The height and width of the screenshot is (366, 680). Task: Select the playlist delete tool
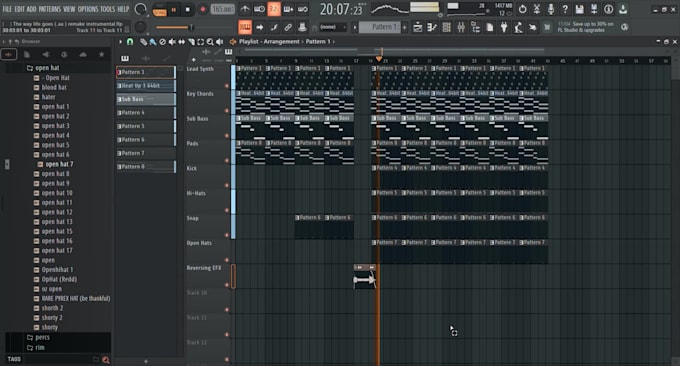162,42
